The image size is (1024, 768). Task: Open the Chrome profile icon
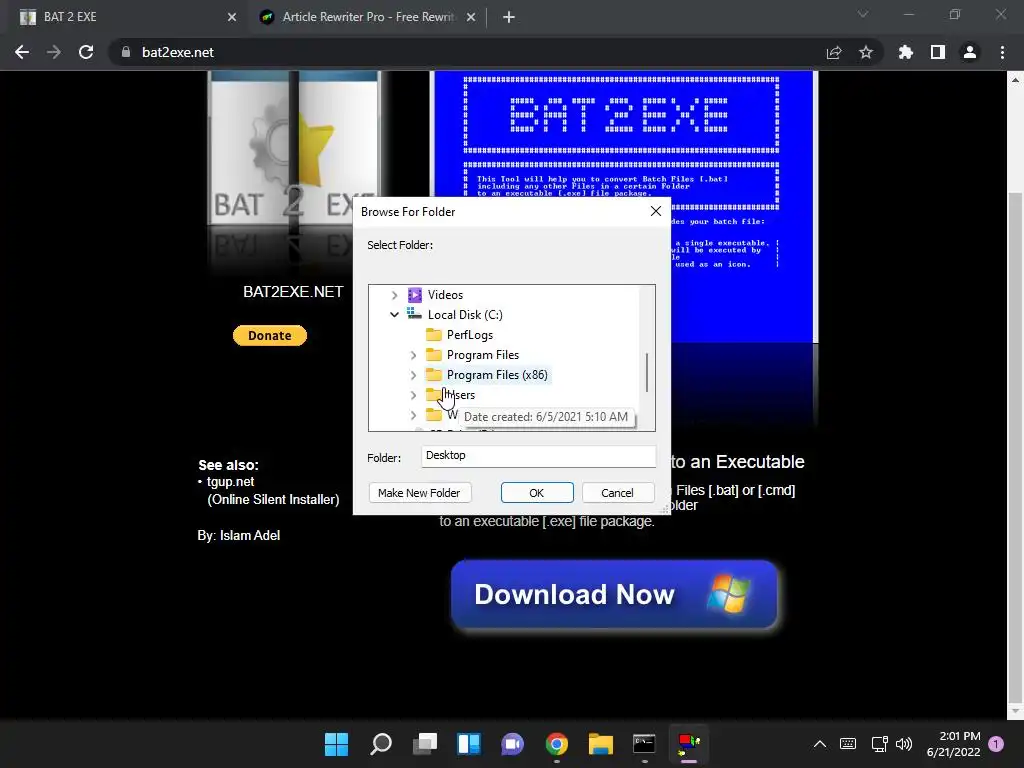tap(970, 52)
